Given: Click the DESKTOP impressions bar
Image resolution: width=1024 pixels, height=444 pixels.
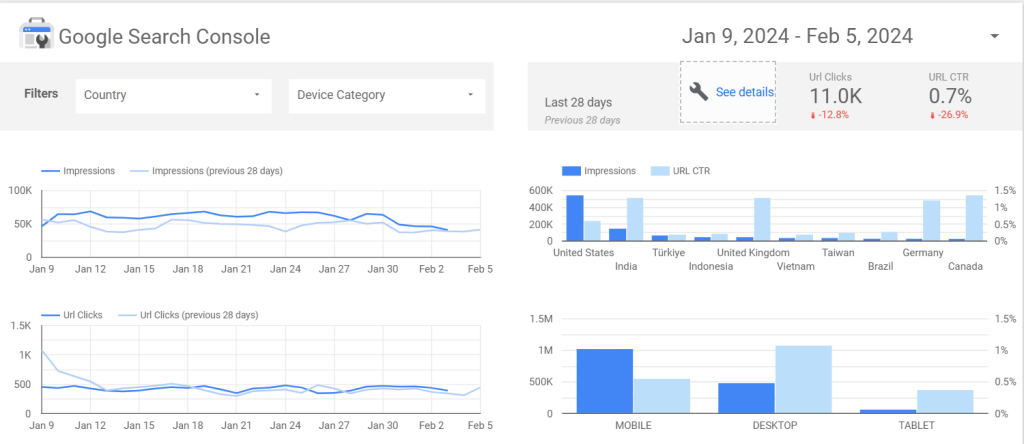Looking at the screenshot, I should (x=746, y=398).
